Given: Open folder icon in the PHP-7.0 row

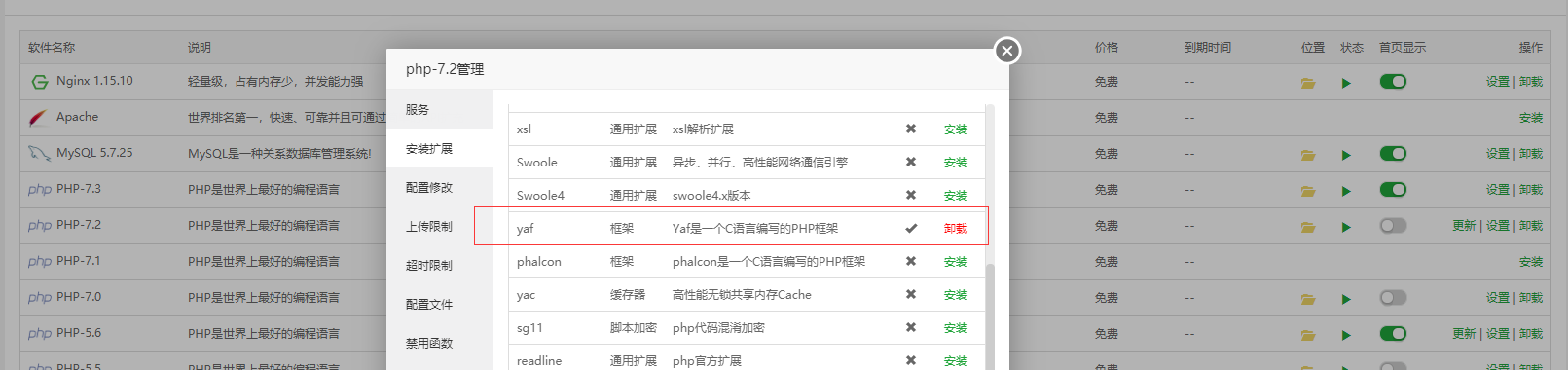Looking at the screenshot, I should click(x=1308, y=299).
